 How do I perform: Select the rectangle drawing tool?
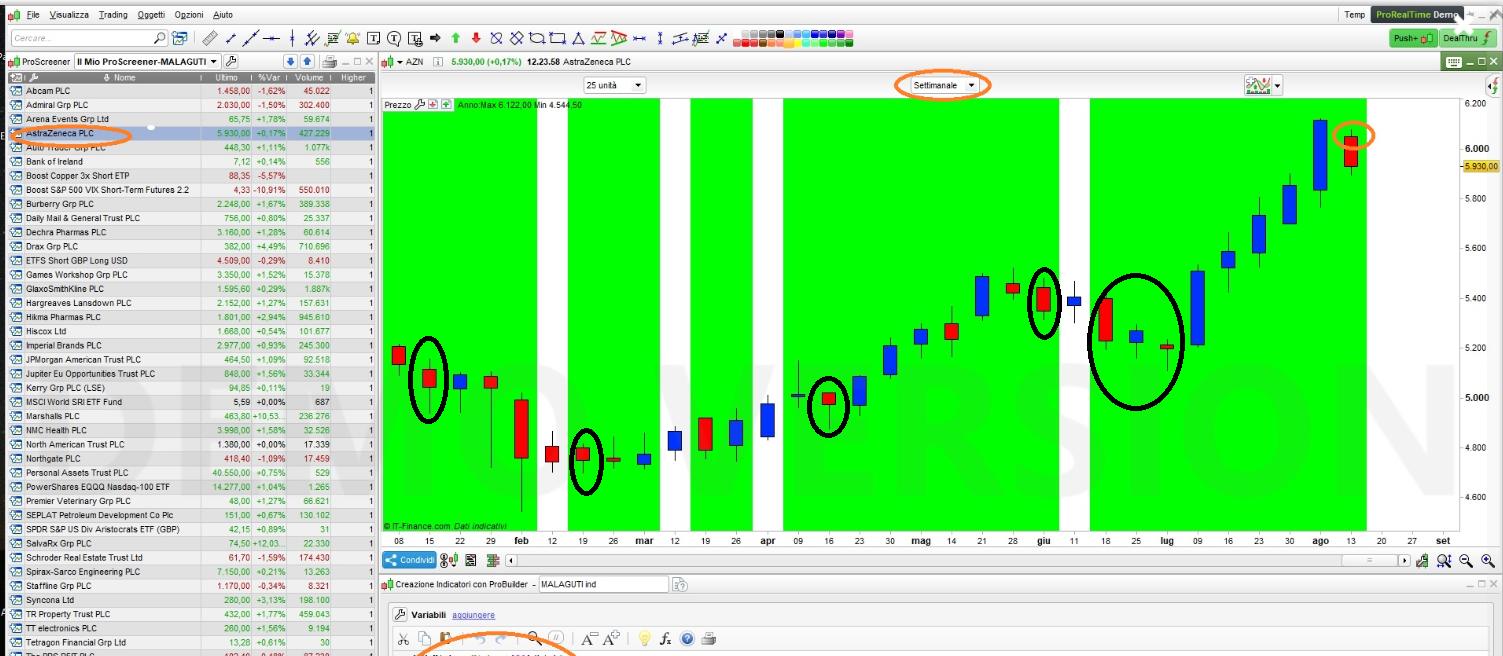pos(558,38)
